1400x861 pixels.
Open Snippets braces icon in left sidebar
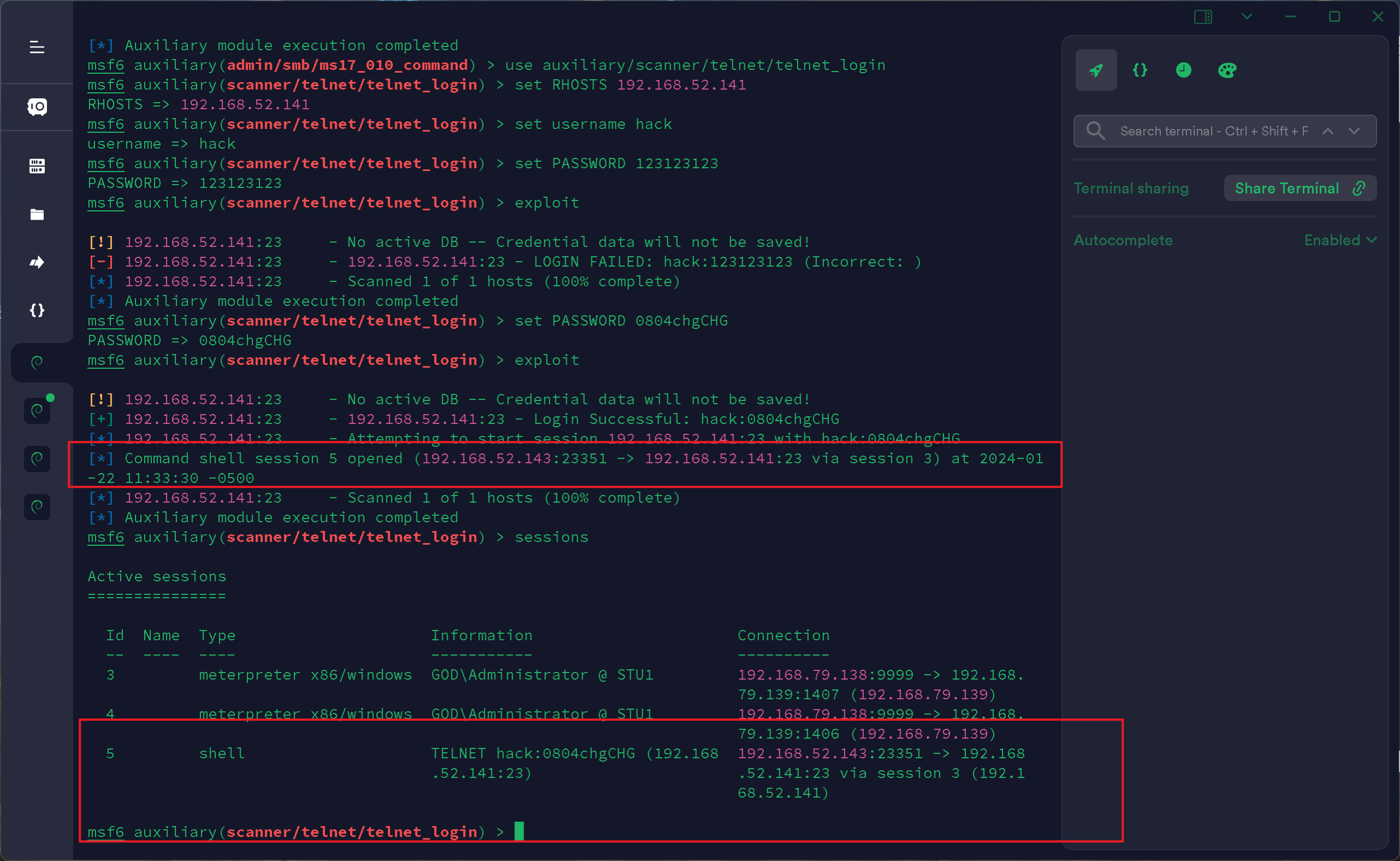click(37, 310)
